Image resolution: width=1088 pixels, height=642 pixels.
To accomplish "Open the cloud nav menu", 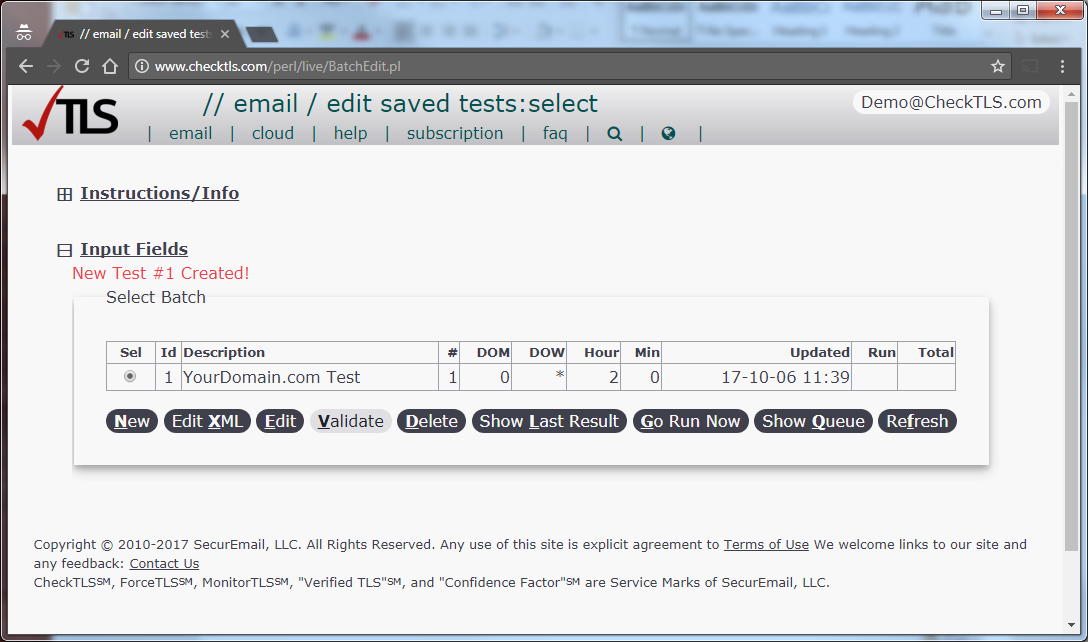I will (273, 133).
